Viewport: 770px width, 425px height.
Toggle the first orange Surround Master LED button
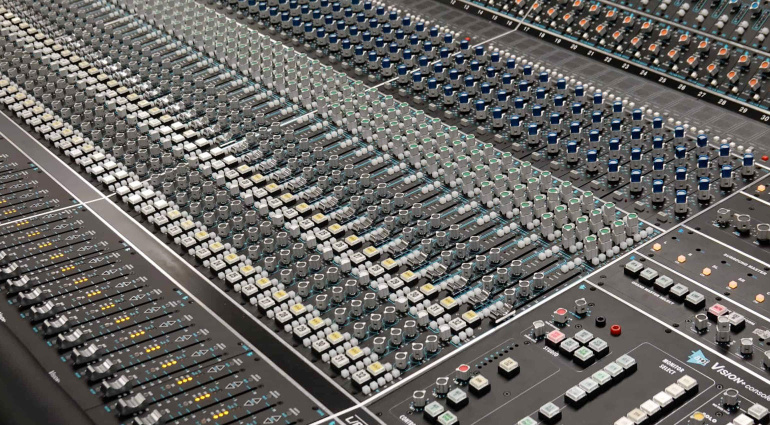657,247
